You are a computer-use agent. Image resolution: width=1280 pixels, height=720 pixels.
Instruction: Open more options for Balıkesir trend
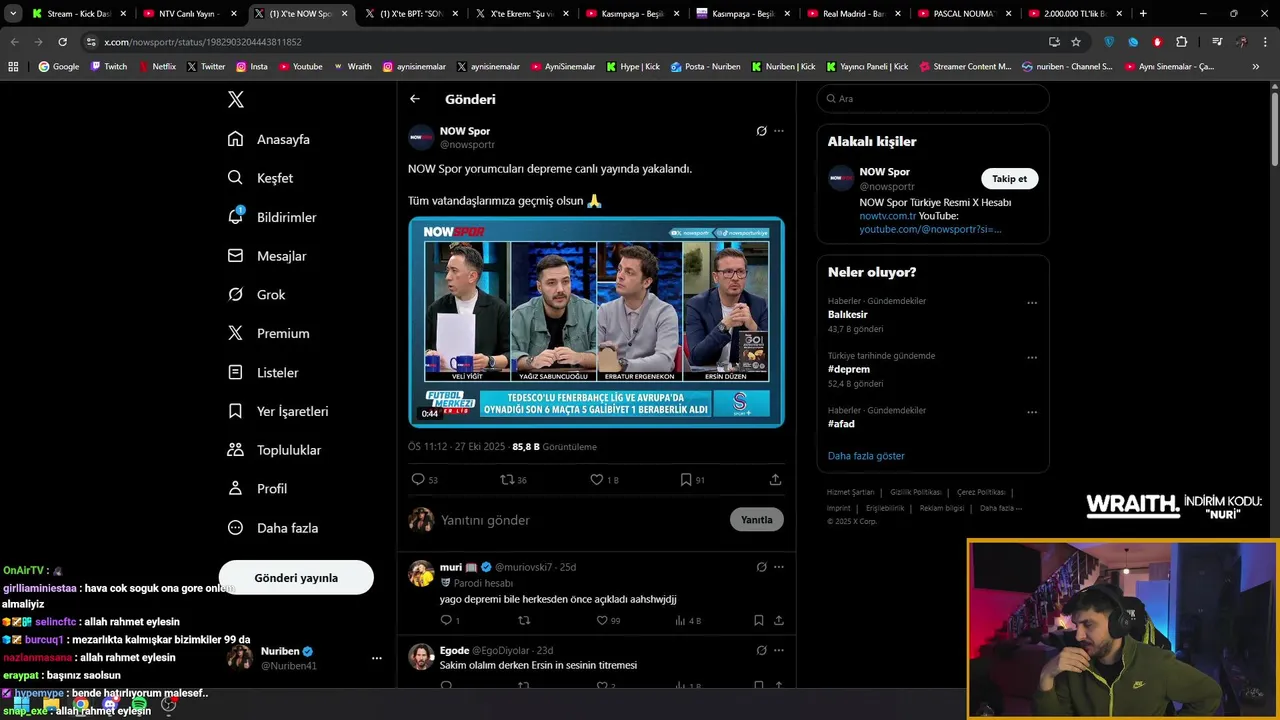pos(1032,303)
